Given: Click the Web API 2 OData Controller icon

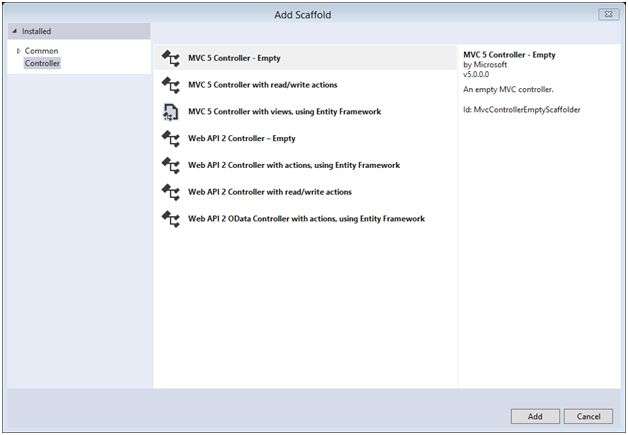Looking at the screenshot, I should click(x=170, y=218).
